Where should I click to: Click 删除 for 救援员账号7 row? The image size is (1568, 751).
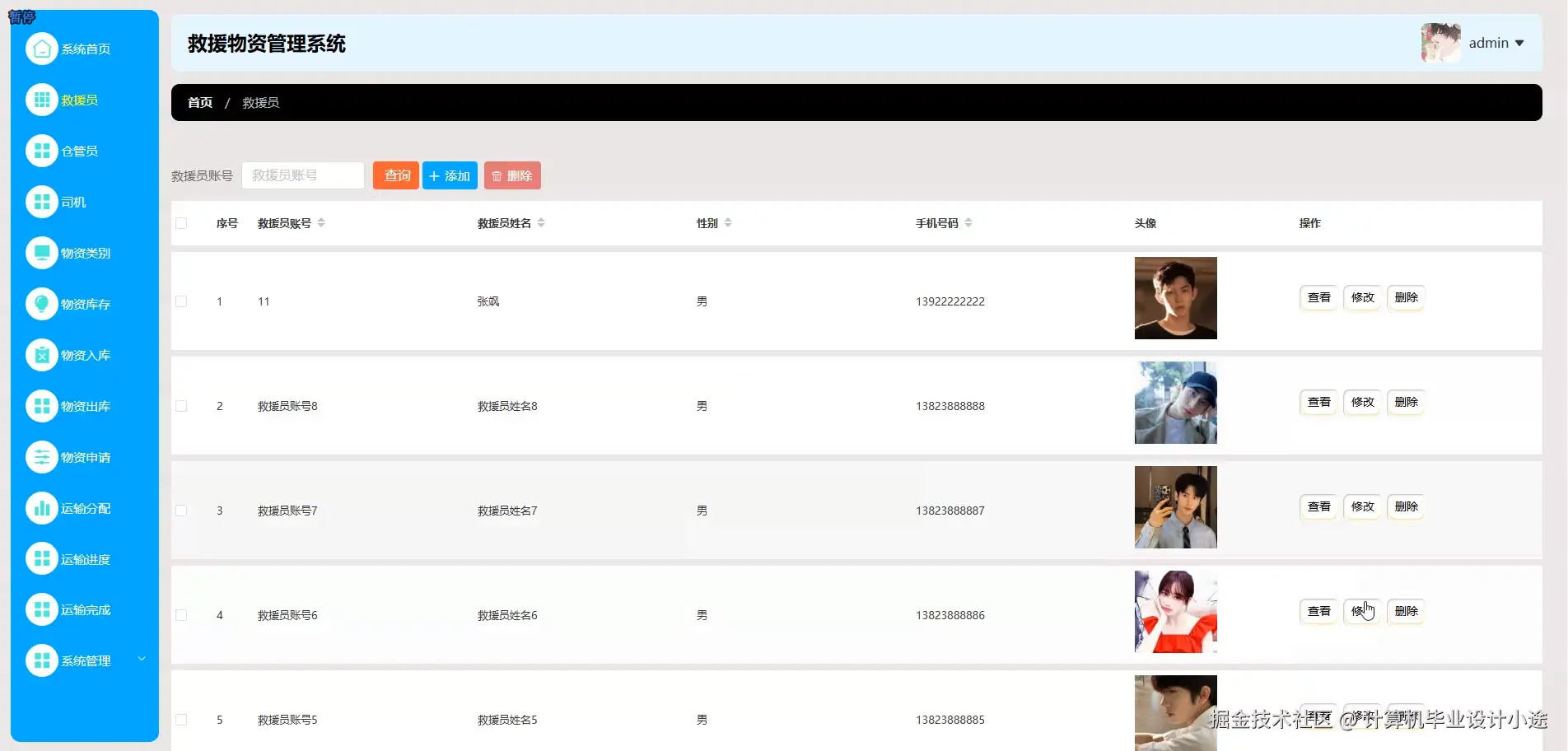point(1406,506)
